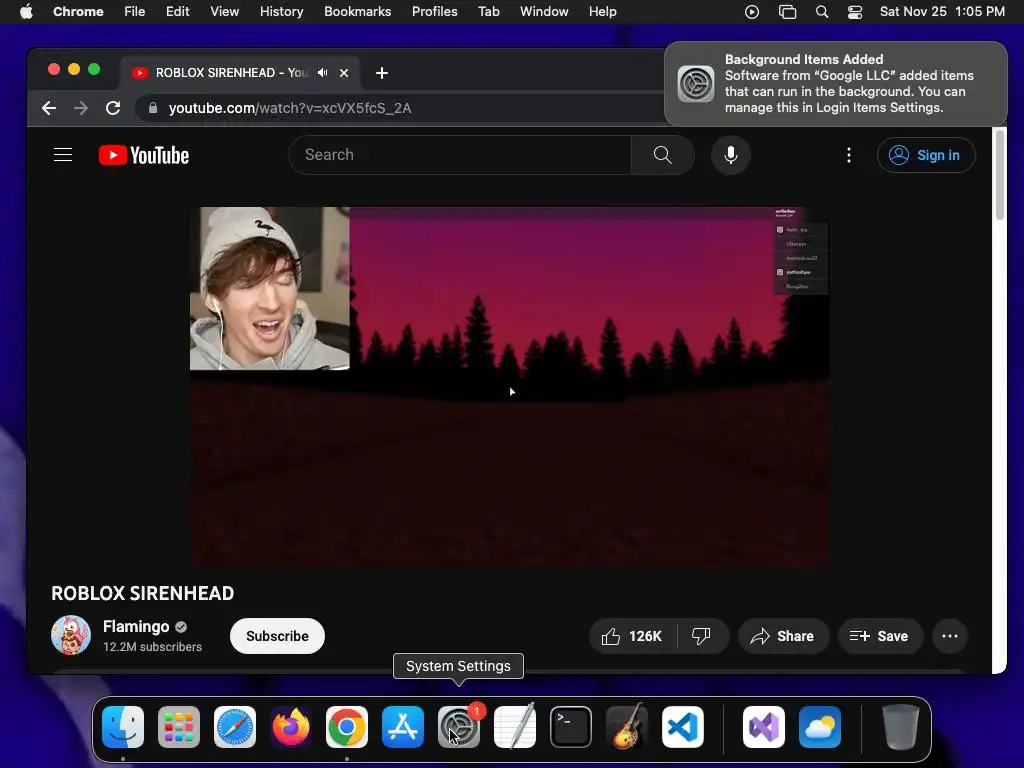
Task: Open Visual Studio purple icon in the Dock
Action: point(764,727)
